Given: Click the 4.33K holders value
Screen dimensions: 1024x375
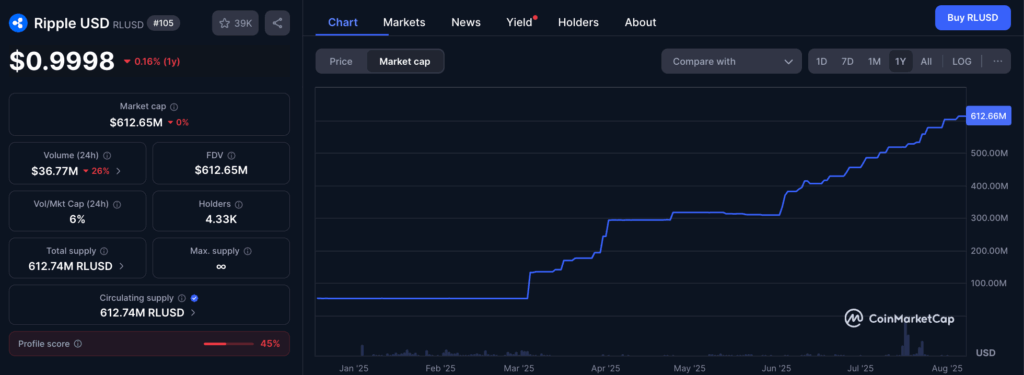Looking at the screenshot, I should [x=221, y=219].
